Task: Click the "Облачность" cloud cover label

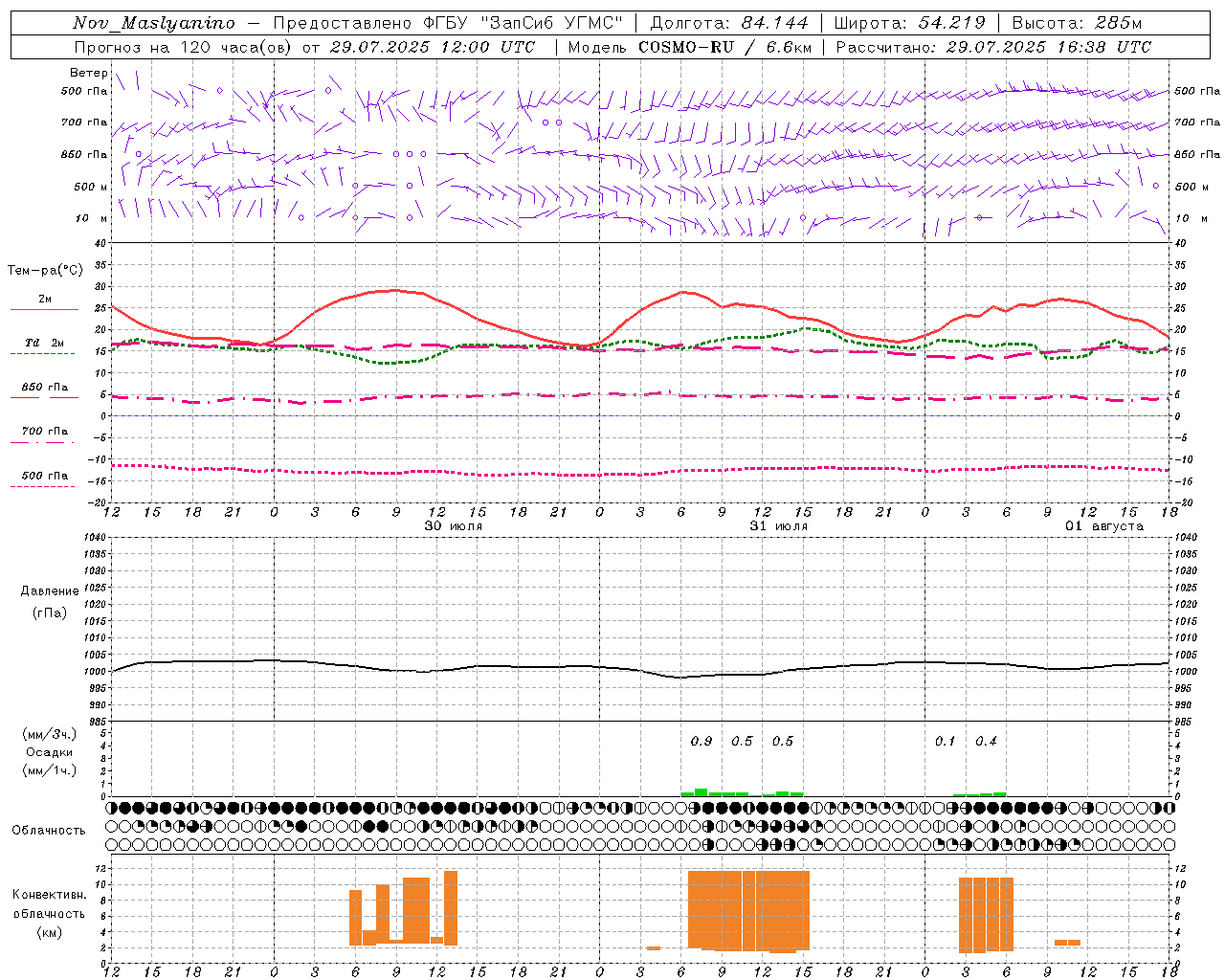Action: [x=49, y=830]
